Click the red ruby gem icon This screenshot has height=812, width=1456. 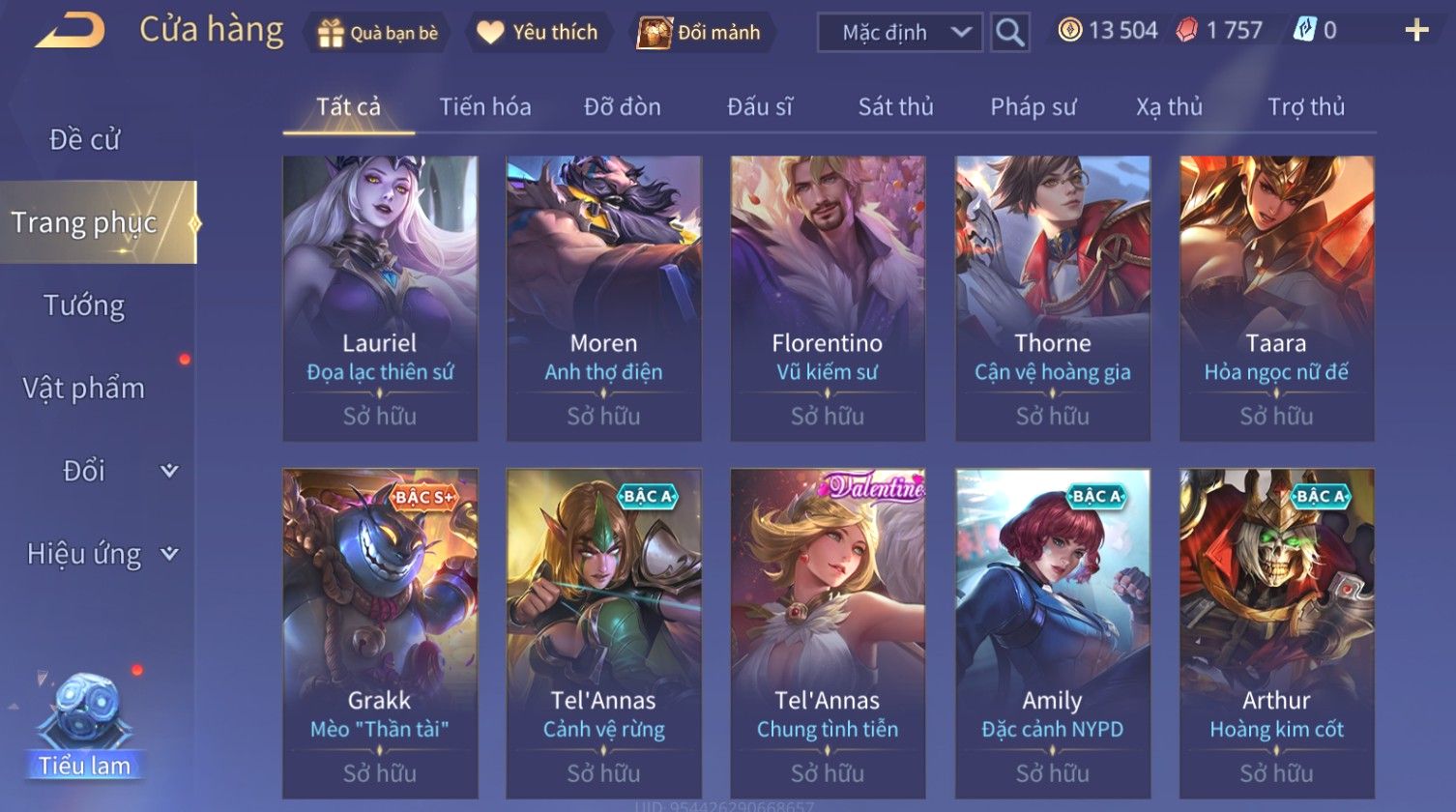coord(1186,31)
